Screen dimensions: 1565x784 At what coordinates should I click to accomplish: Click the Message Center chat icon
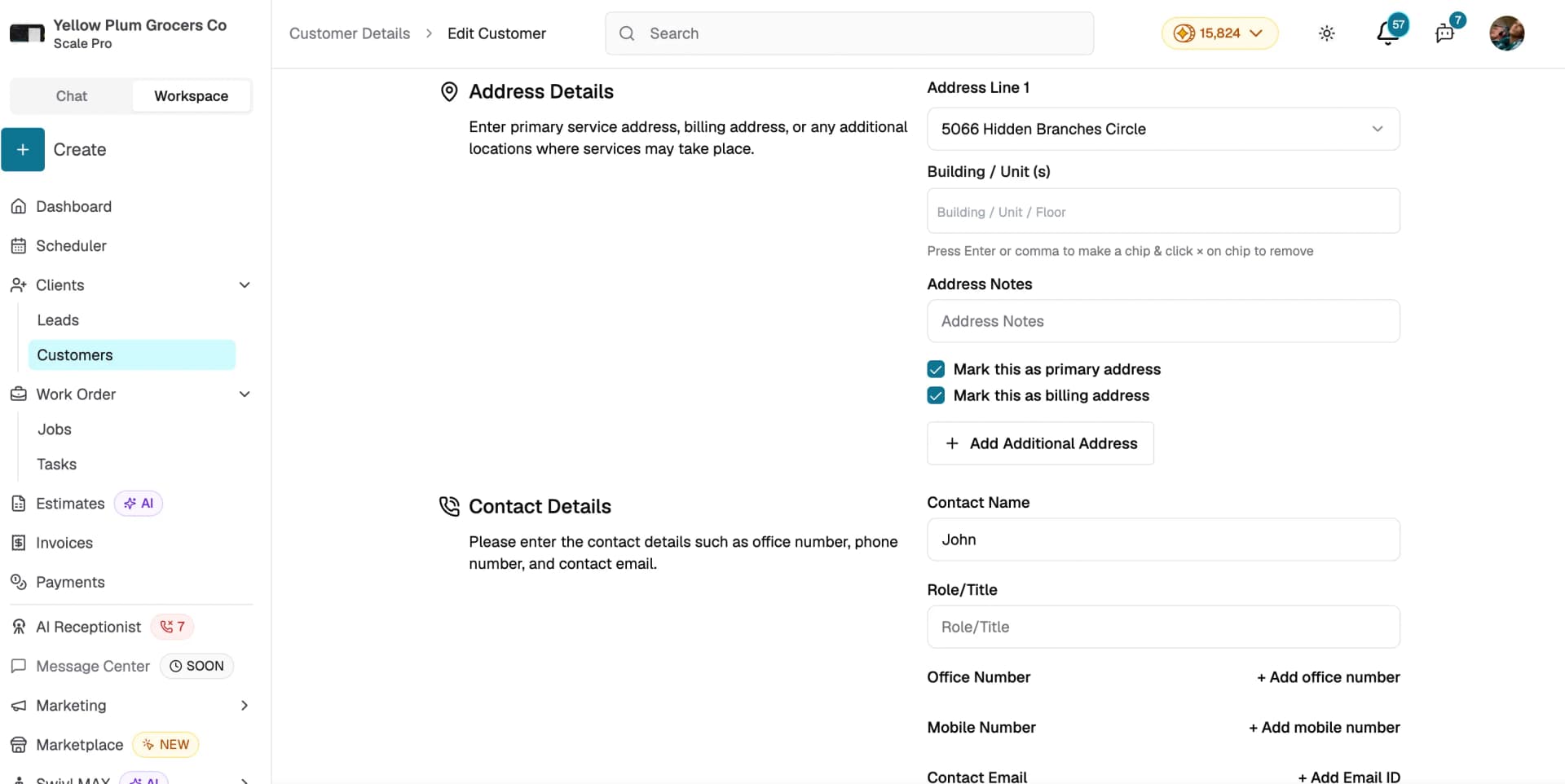(x=19, y=666)
